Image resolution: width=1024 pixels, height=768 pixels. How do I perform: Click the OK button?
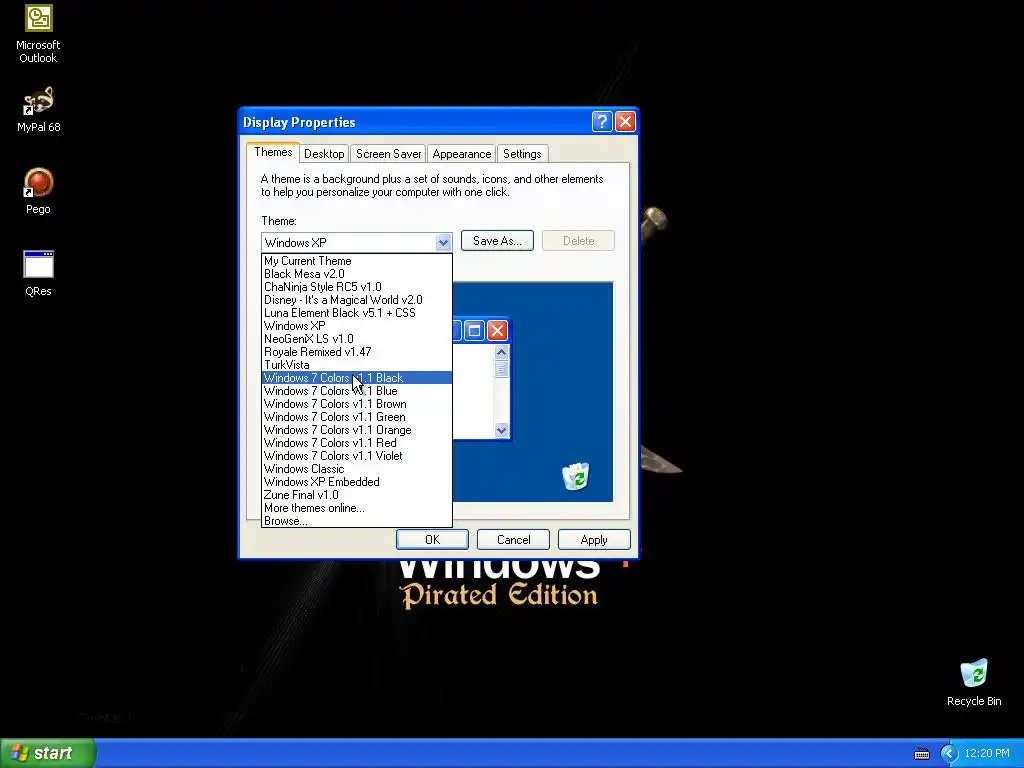coord(432,539)
